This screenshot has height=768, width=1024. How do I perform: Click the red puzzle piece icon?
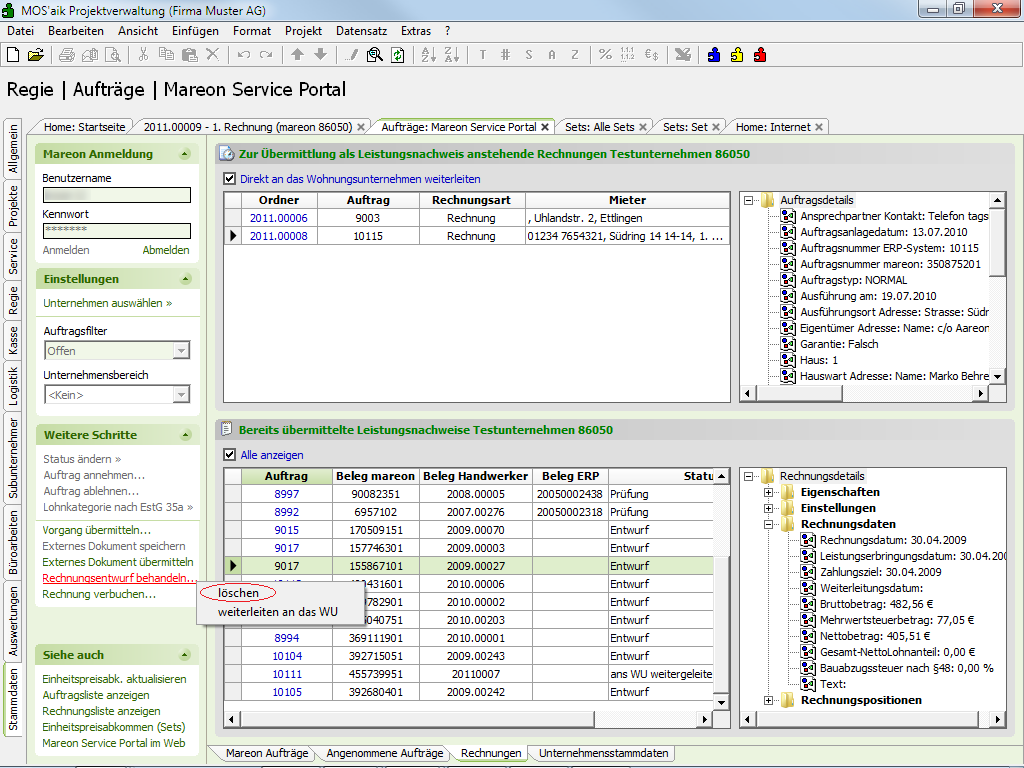[x=760, y=55]
